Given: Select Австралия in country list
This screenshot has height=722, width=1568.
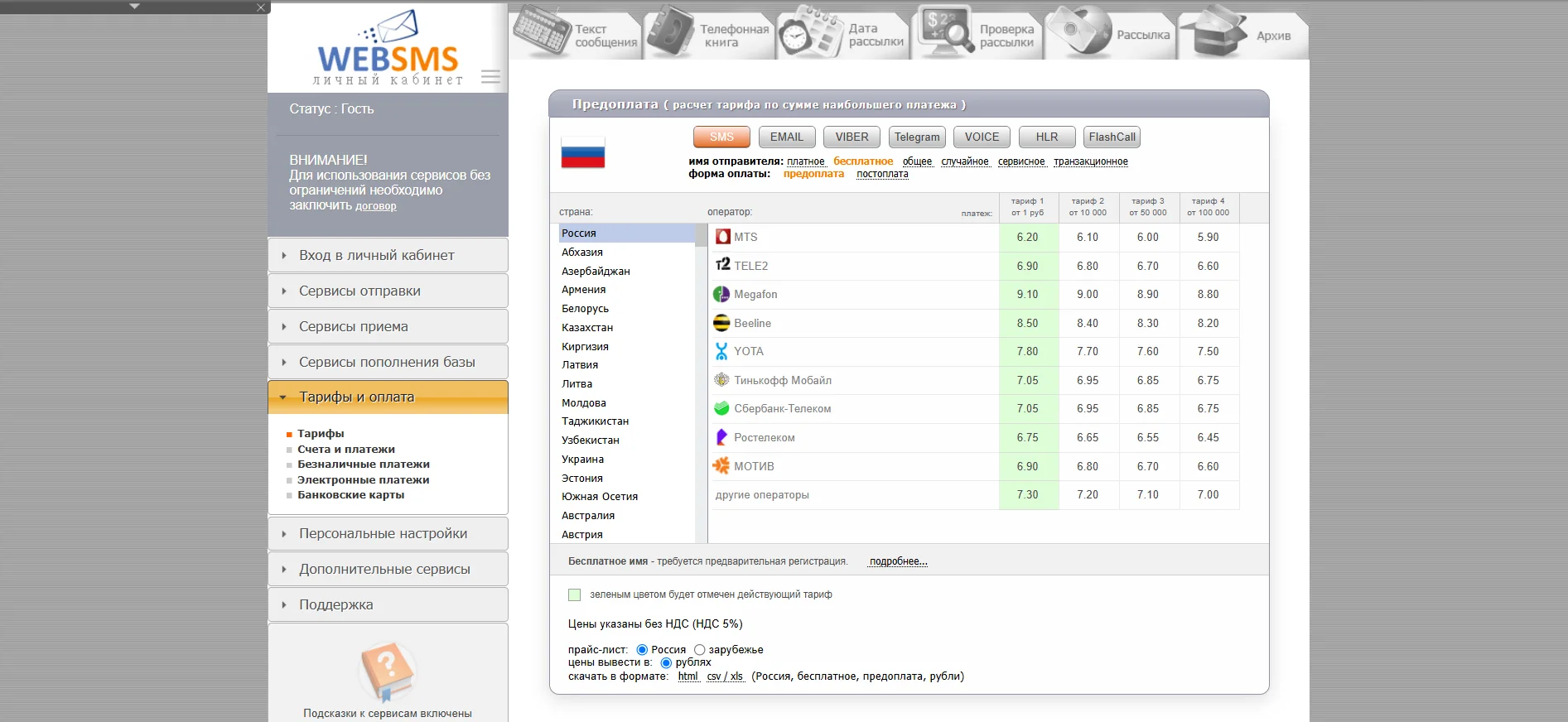Looking at the screenshot, I should tap(588, 515).
